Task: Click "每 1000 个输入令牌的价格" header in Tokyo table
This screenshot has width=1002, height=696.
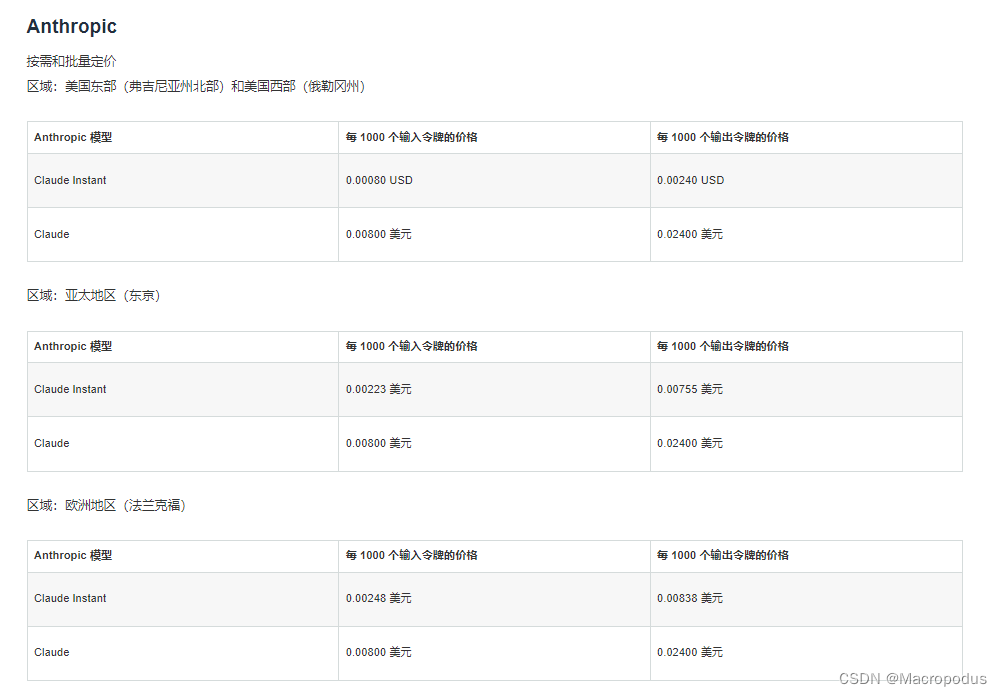Action: [412, 346]
